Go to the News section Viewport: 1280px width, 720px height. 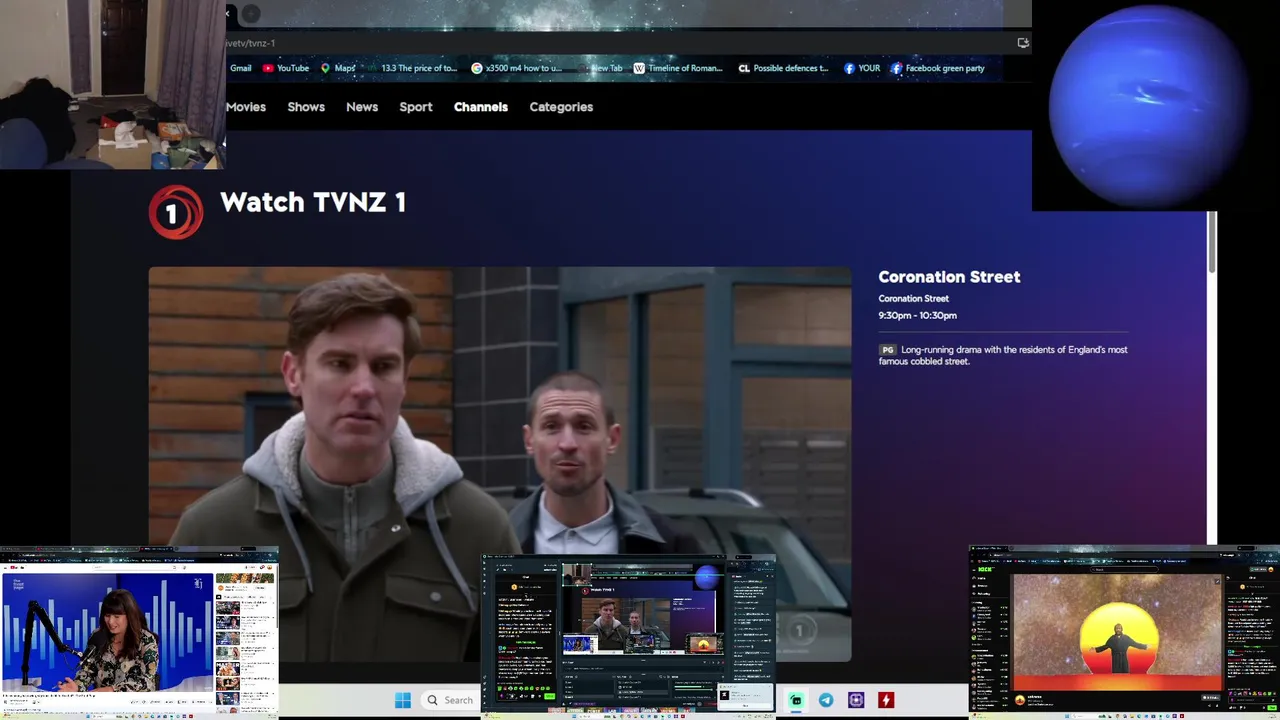pos(362,107)
